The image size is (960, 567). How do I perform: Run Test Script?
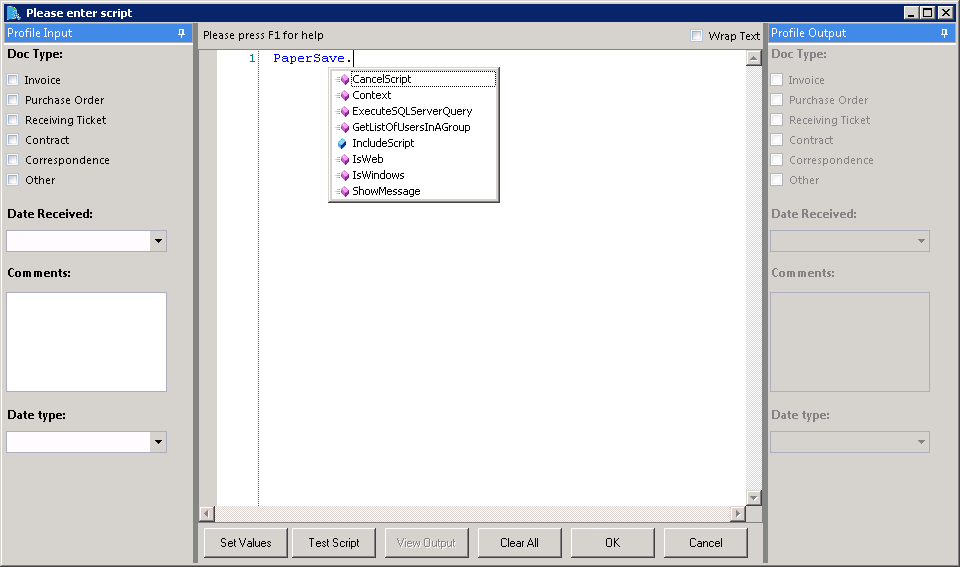pos(334,543)
